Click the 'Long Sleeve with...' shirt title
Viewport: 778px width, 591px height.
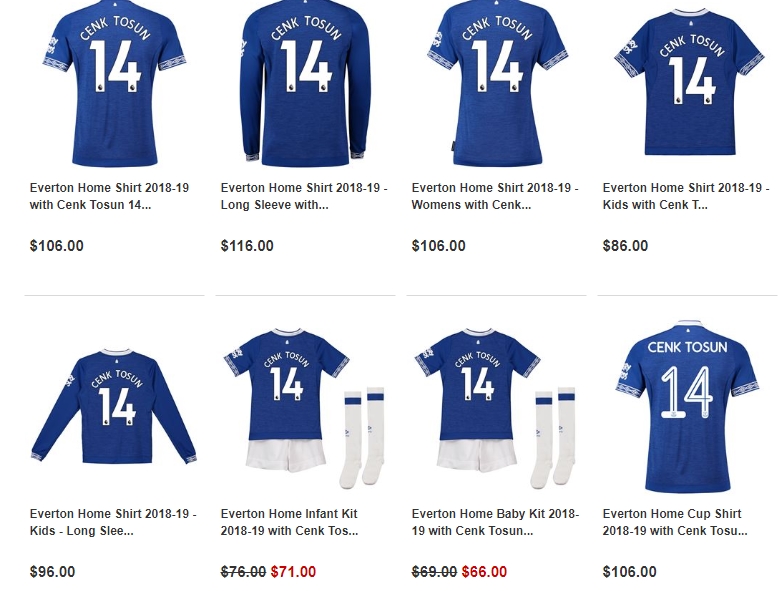tap(304, 196)
